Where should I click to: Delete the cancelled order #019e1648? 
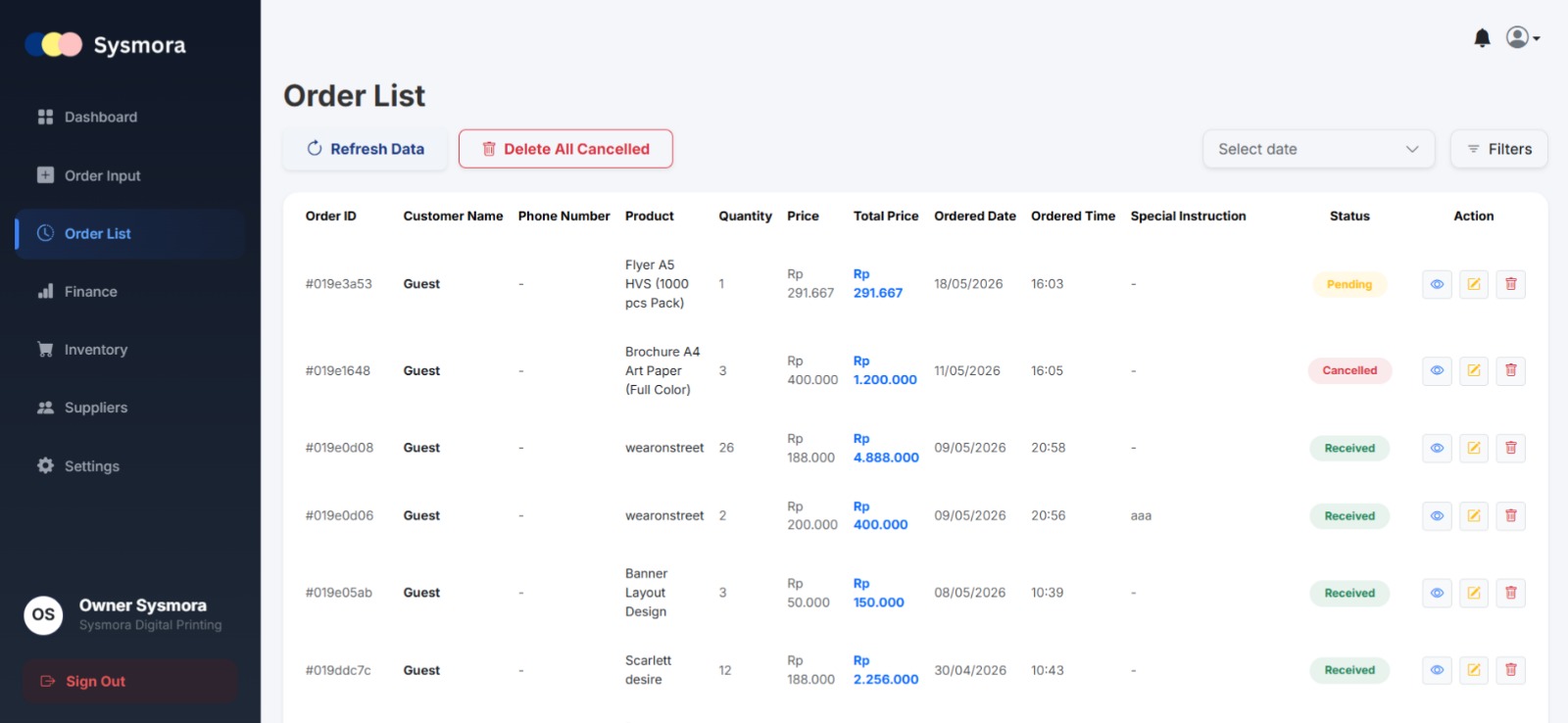pos(1511,370)
